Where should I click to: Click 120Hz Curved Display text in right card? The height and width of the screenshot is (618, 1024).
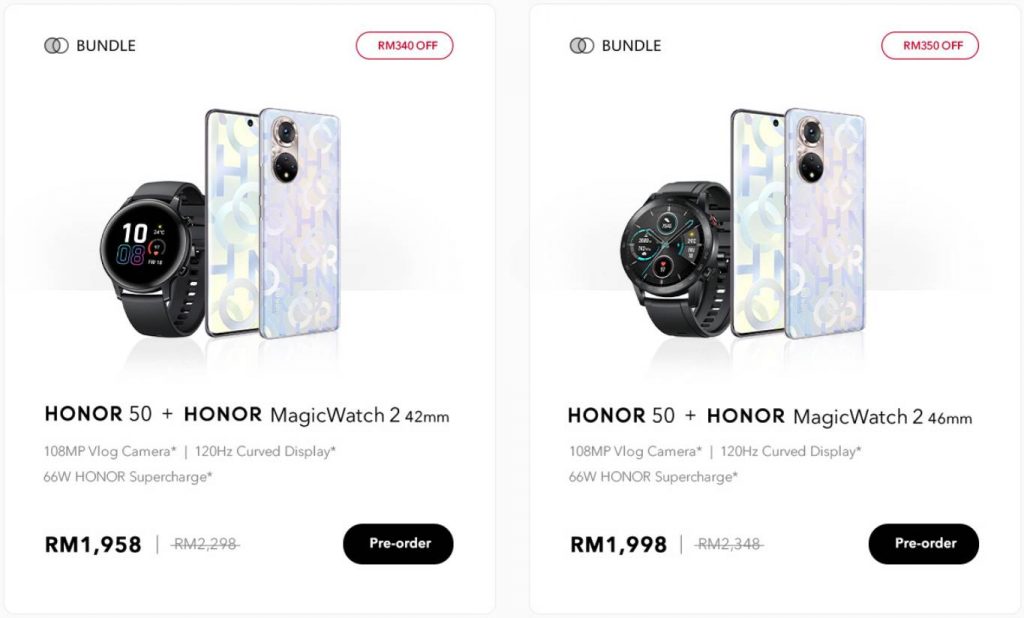click(x=791, y=451)
